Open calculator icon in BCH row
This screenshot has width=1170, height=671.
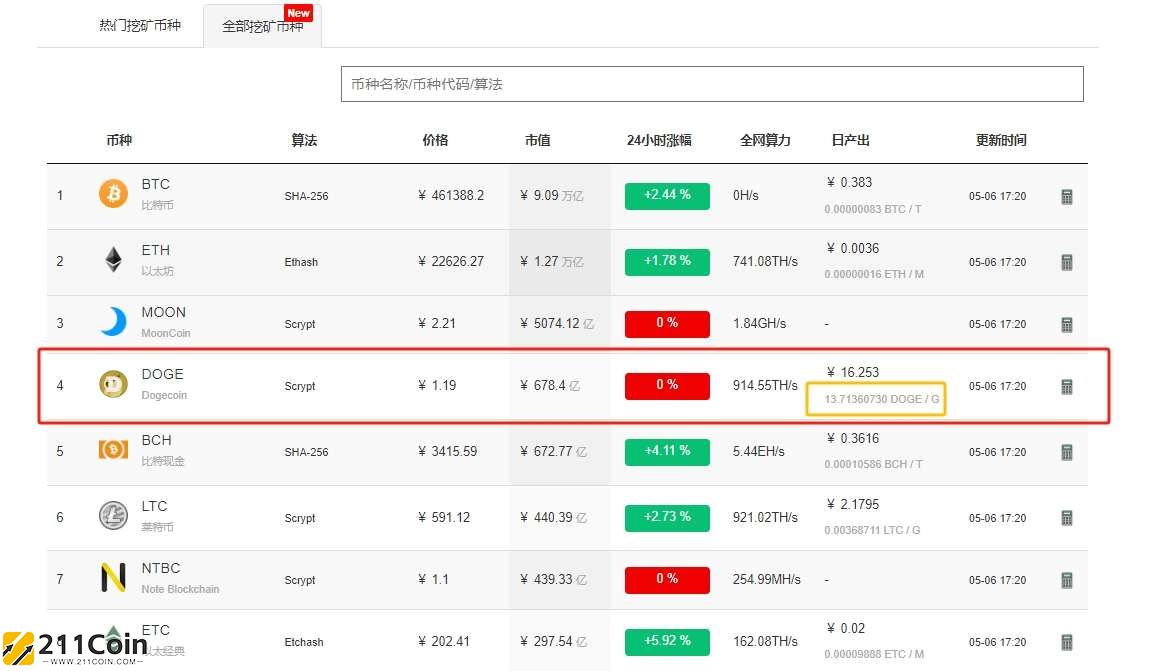(1067, 452)
